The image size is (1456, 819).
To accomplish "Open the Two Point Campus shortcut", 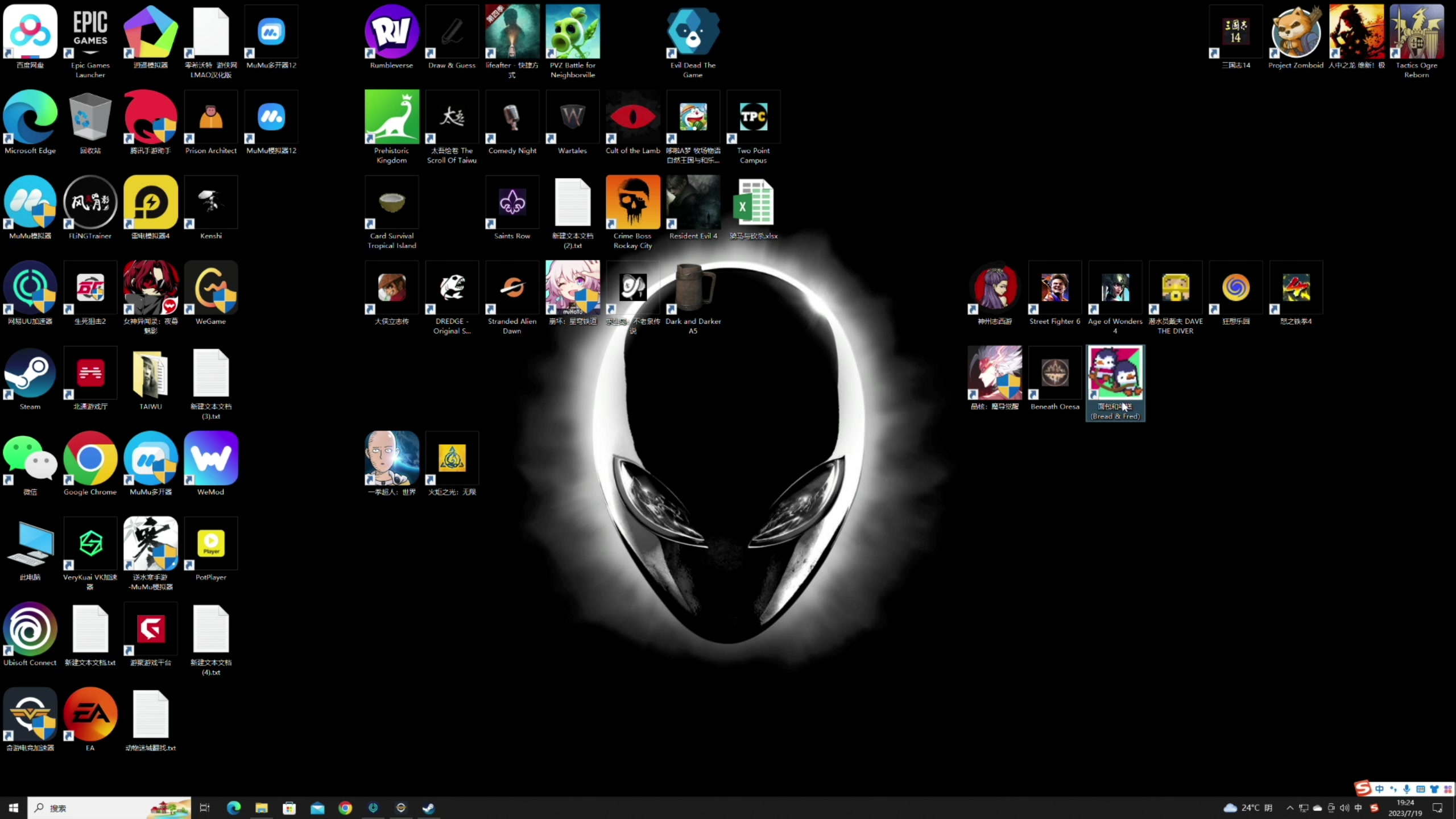I will click(x=754, y=126).
